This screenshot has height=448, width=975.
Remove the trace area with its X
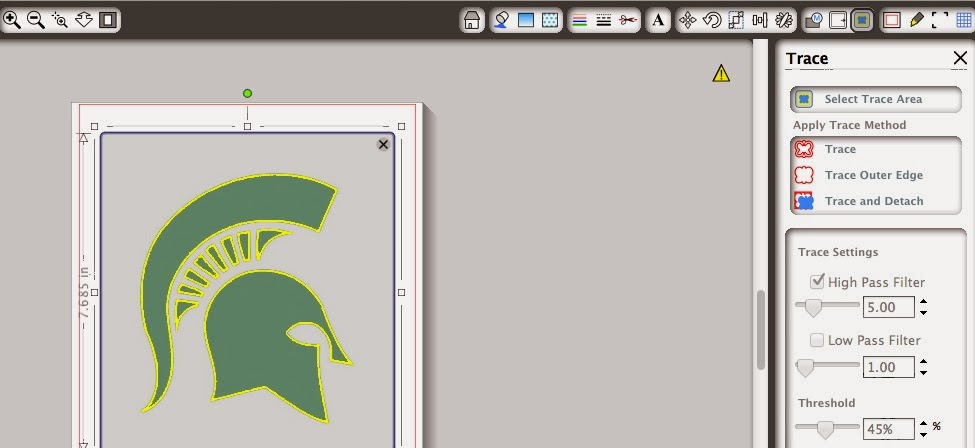pos(383,144)
